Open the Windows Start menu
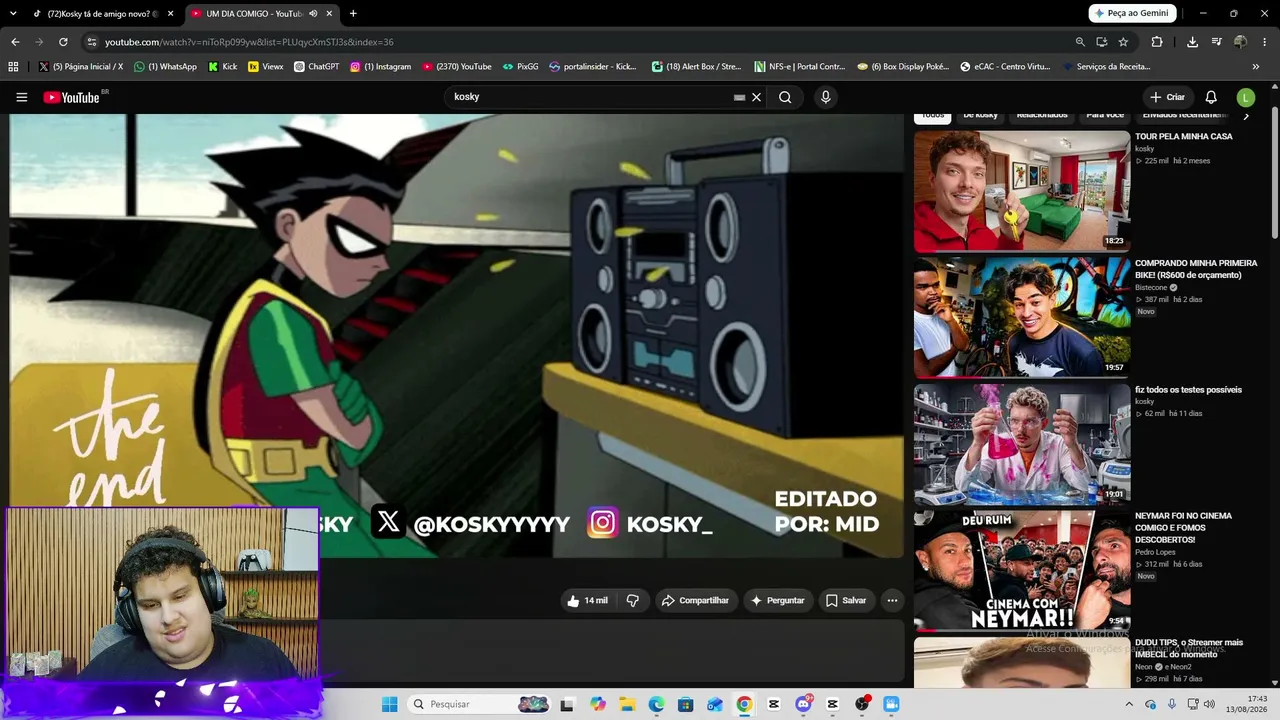The image size is (1280, 720). pos(389,704)
